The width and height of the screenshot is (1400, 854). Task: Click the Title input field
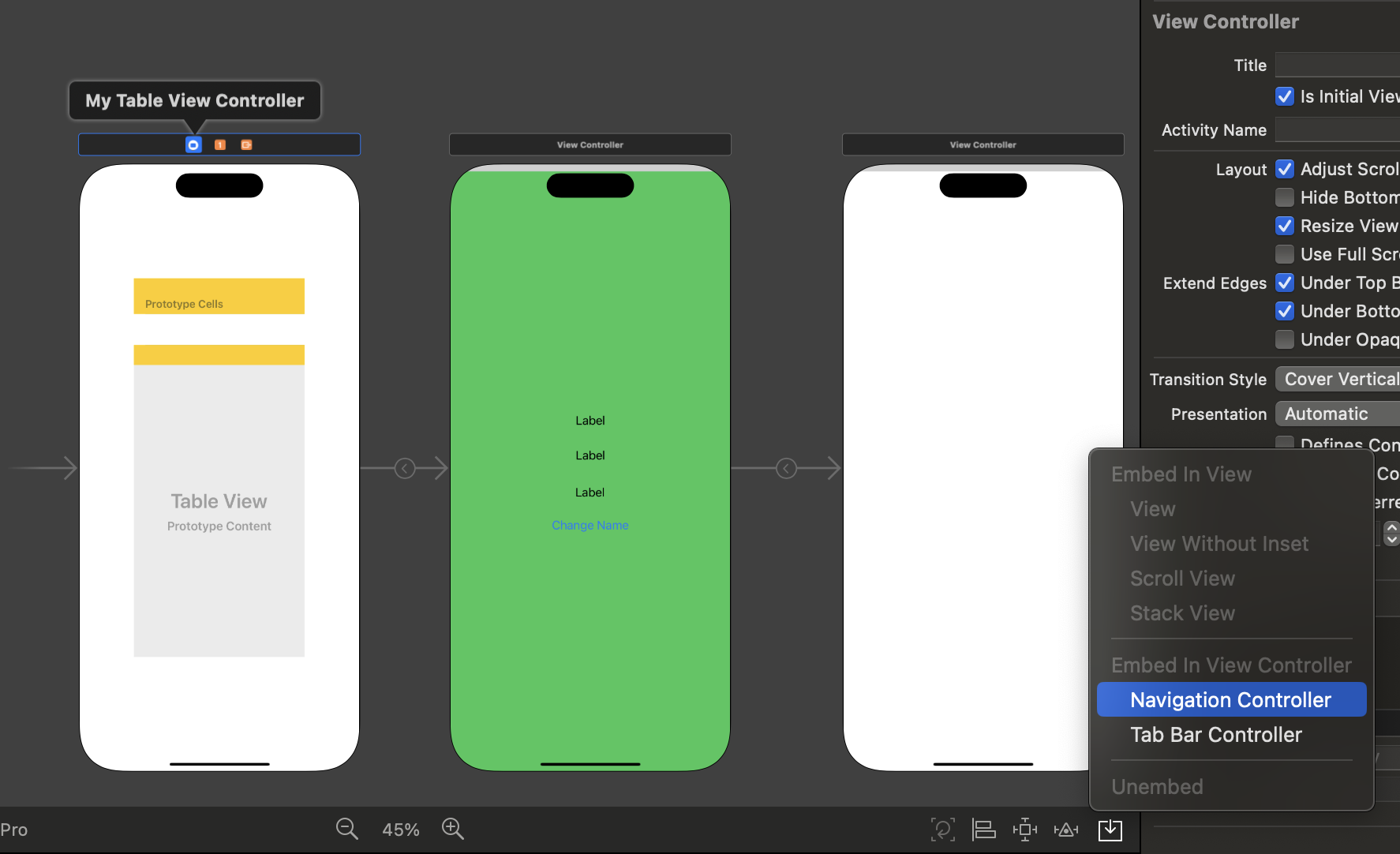pyautogui.click(x=1338, y=65)
